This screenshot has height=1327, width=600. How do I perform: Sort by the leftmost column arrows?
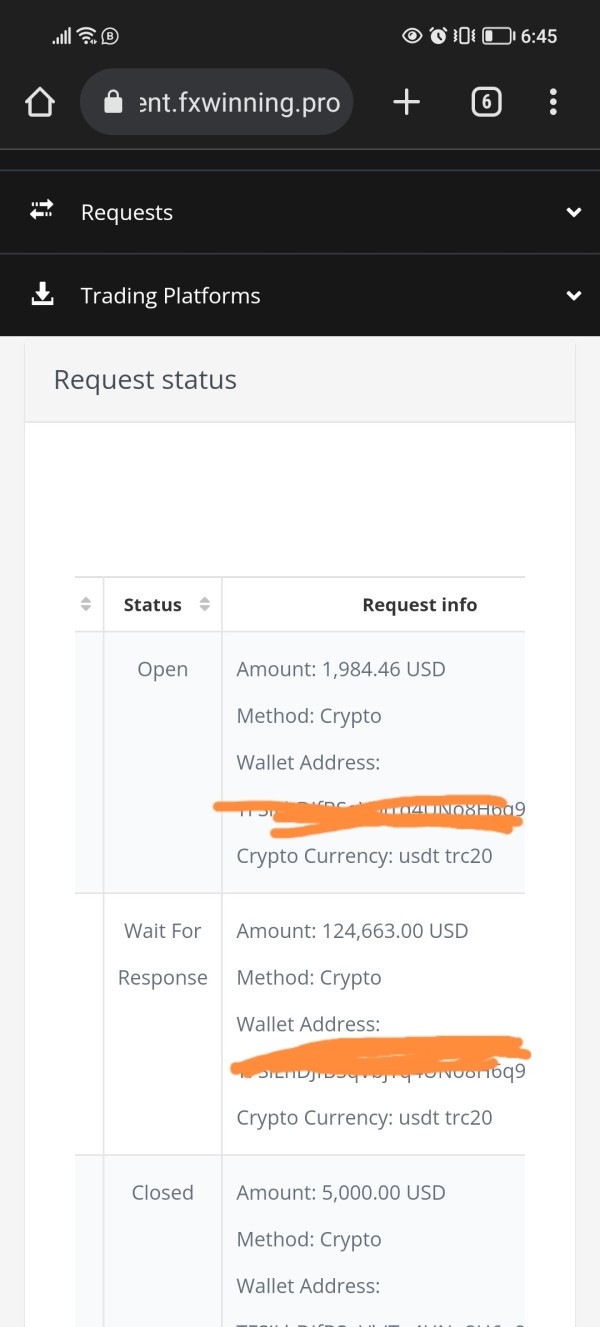(x=86, y=604)
